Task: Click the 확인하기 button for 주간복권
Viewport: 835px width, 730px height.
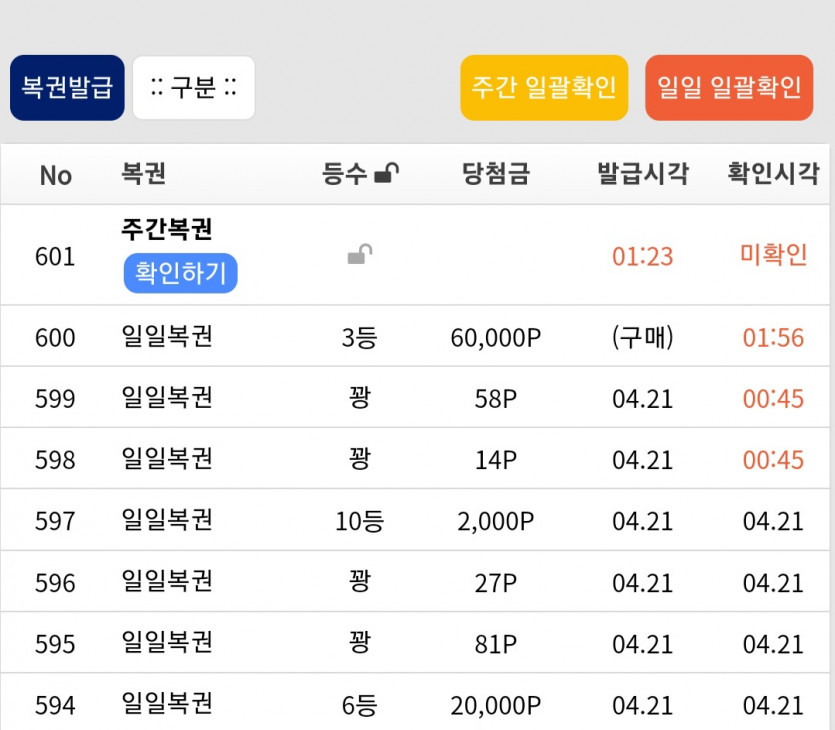Action: (x=181, y=273)
